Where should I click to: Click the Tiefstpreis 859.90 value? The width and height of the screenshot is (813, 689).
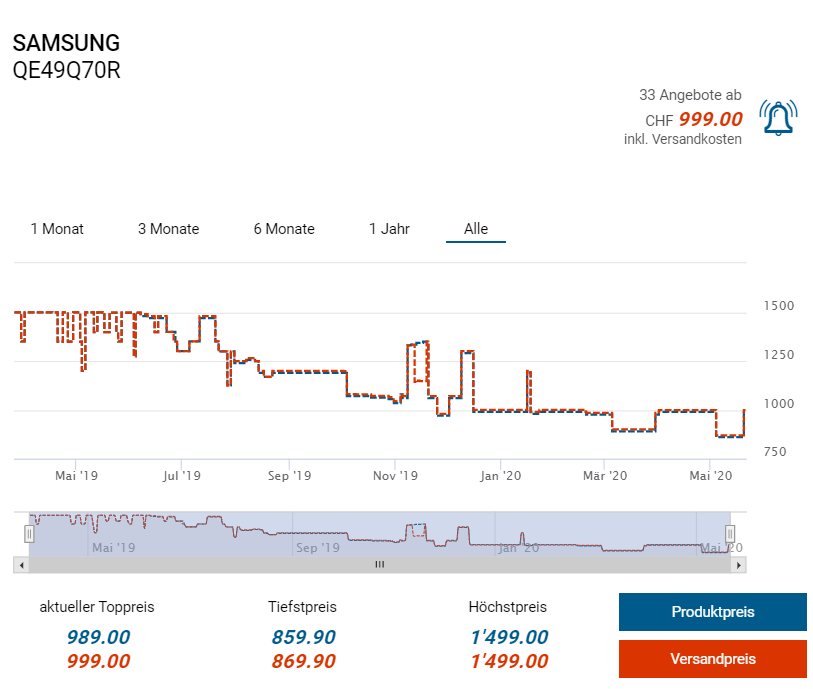pos(302,637)
